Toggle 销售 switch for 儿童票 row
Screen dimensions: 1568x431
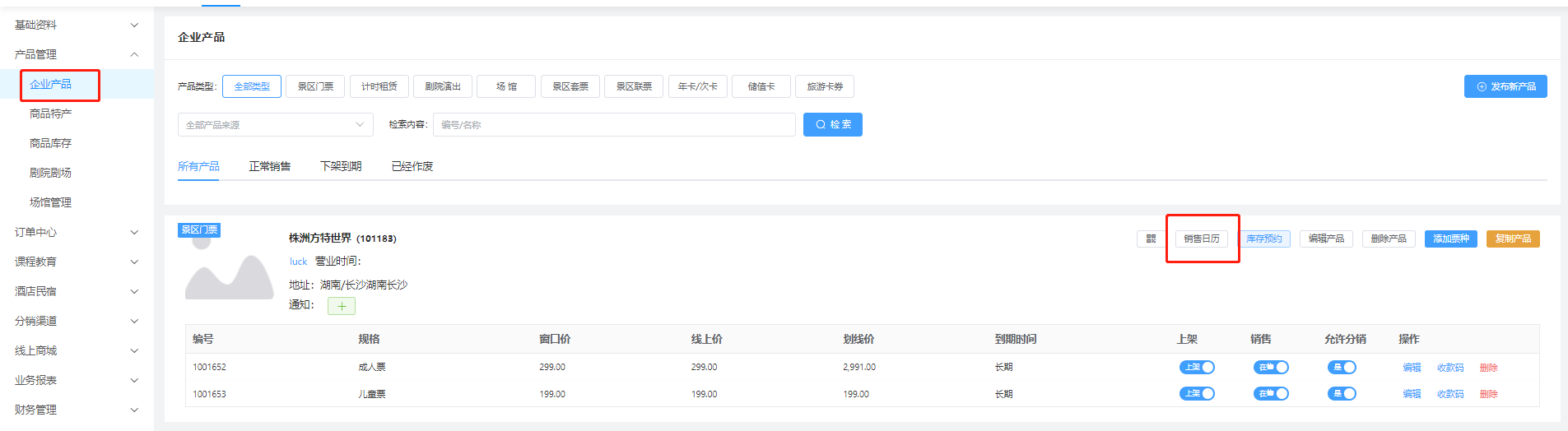click(1270, 394)
